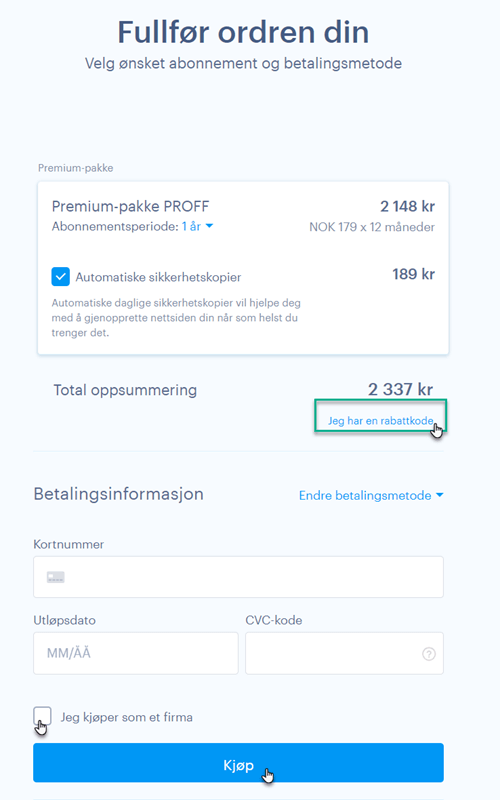The image size is (500, 800).
Task: Click the arrow next to '1 år'
Action: click(x=209, y=226)
